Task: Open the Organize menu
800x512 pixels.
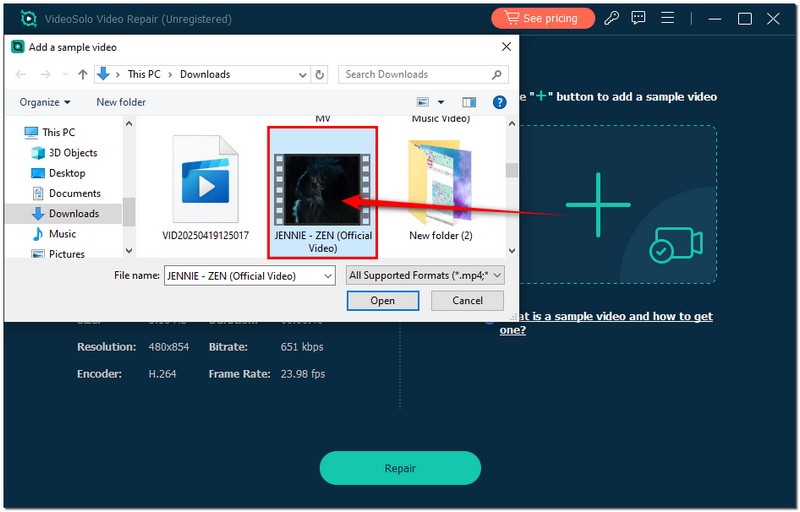Action: pyautogui.click(x=45, y=102)
